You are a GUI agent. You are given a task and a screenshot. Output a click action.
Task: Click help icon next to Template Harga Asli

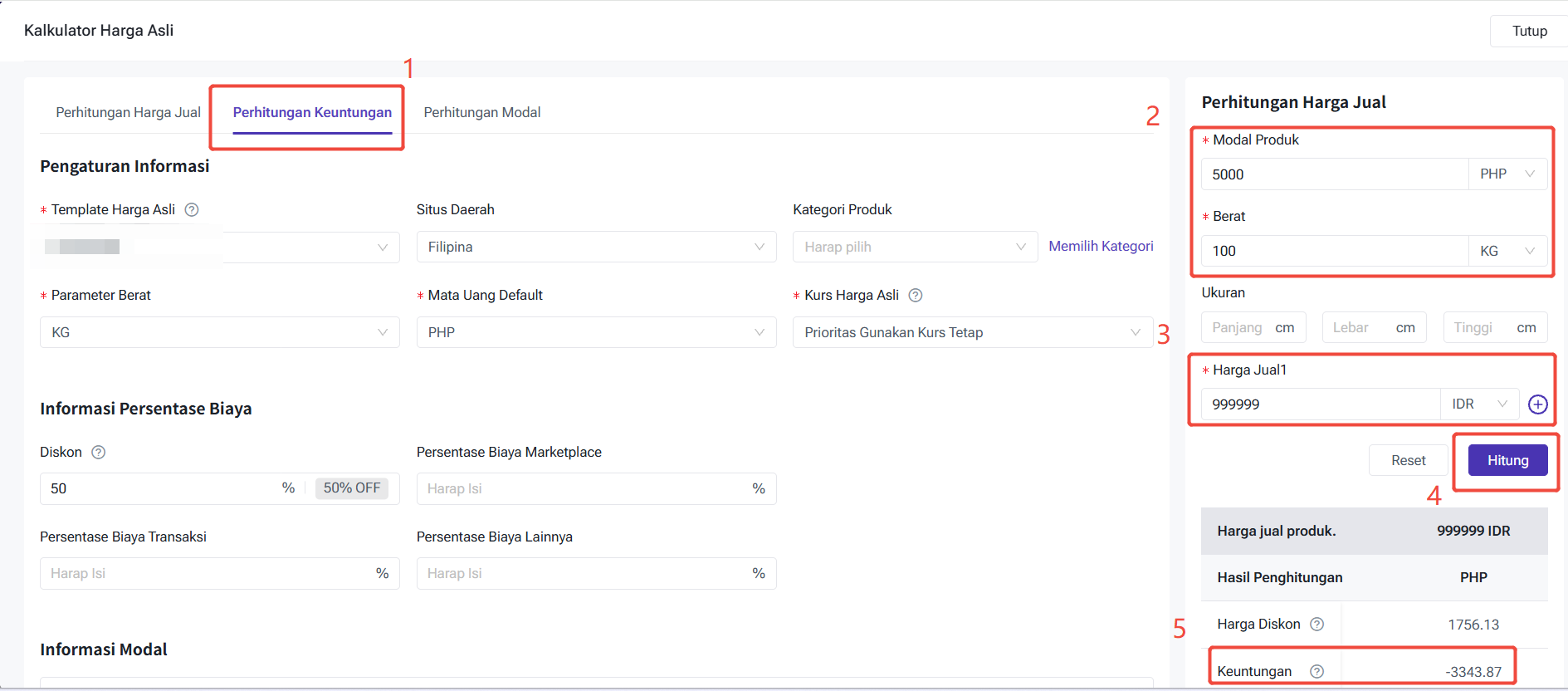tap(192, 210)
